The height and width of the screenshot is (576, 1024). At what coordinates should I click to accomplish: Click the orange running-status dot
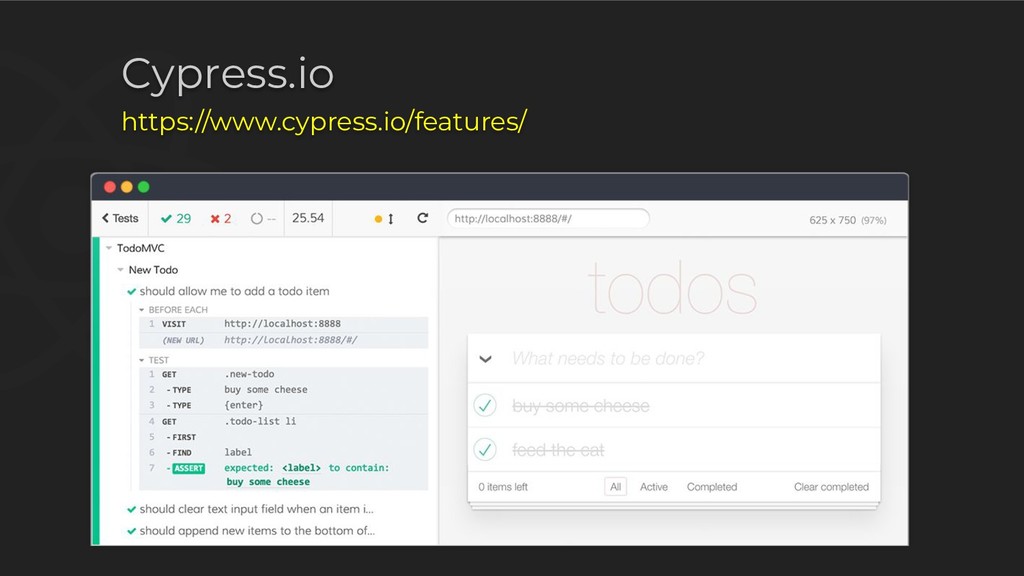[x=378, y=219]
